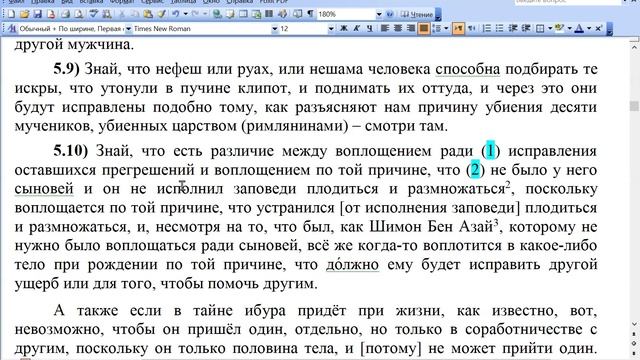Image resolution: width=640 pixels, height=360 pixels.
Task: Toggle justified alignment button
Action: tap(424, 28)
